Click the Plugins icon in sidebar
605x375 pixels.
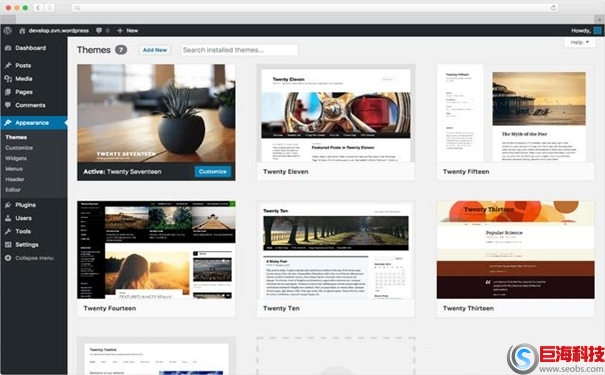(8, 205)
